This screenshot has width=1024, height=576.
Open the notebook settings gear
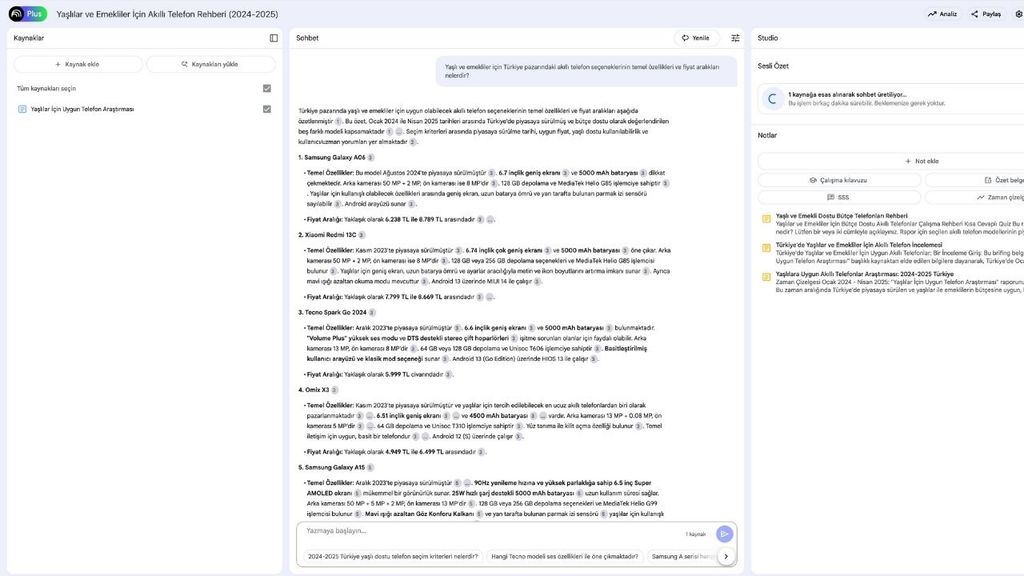[x=1017, y=13]
